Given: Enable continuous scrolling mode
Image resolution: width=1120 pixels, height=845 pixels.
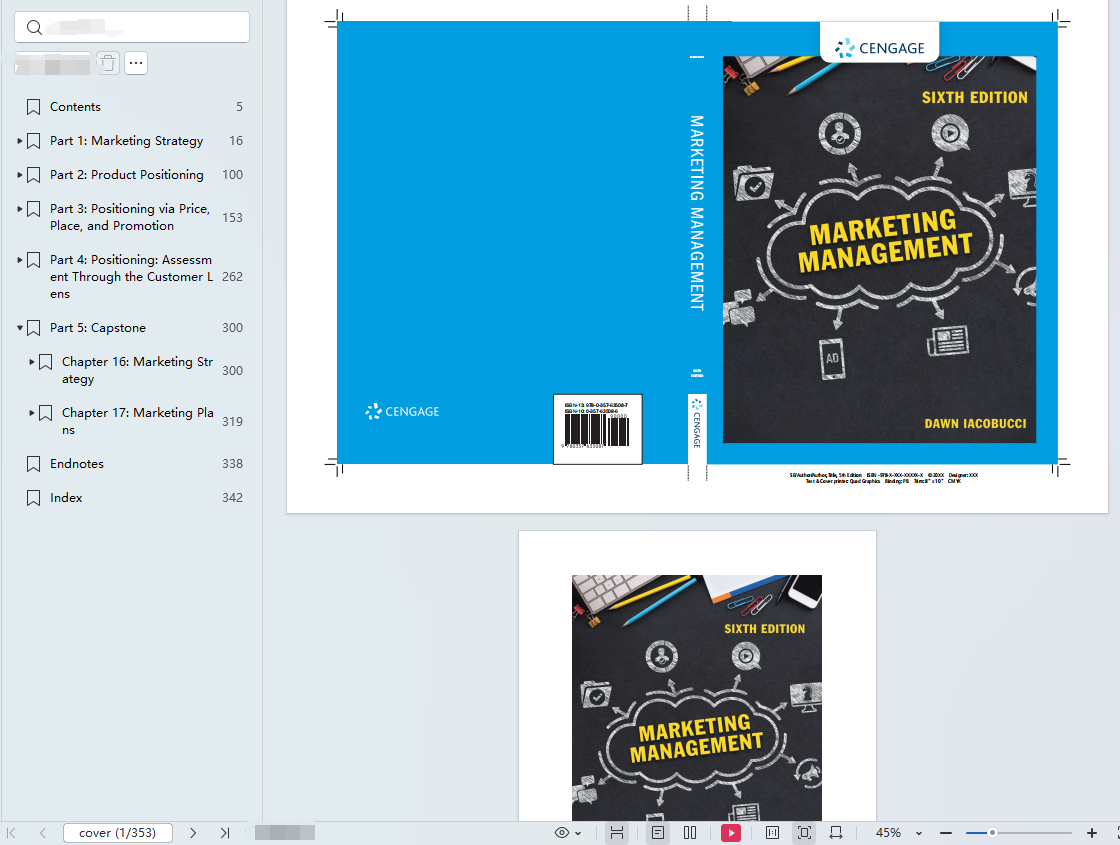Looking at the screenshot, I should coord(617,833).
